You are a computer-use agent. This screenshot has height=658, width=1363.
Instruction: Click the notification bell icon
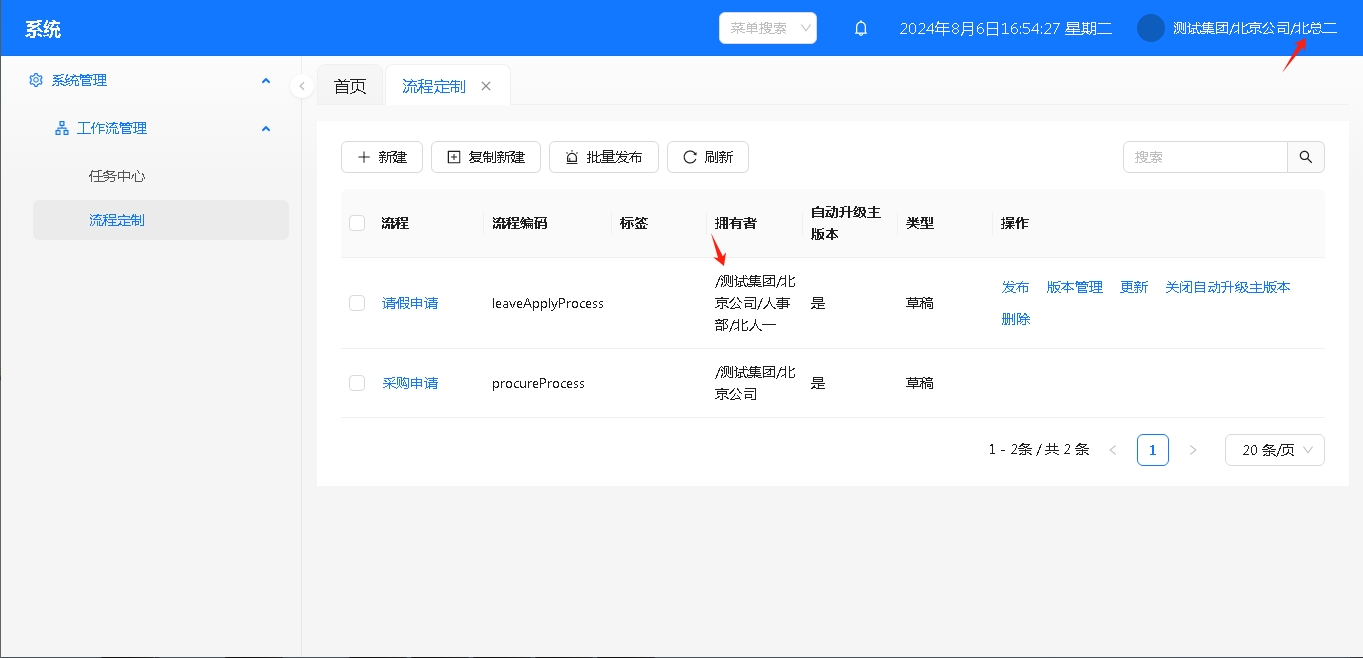pos(861,28)
